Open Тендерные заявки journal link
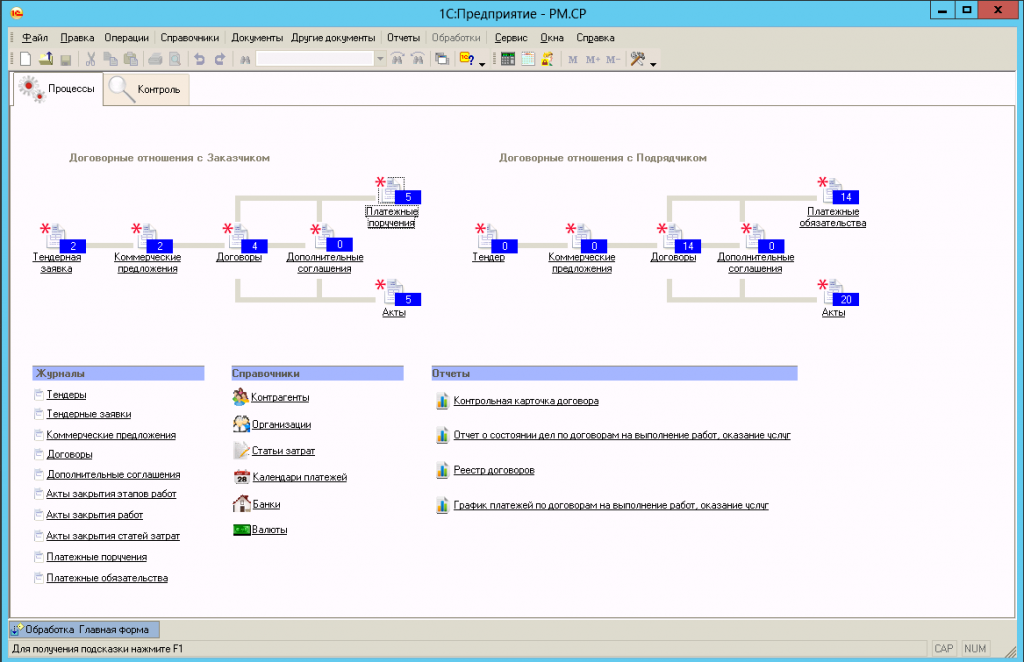1024x662 pixels. pyautogui.click(x=89, y=415)
